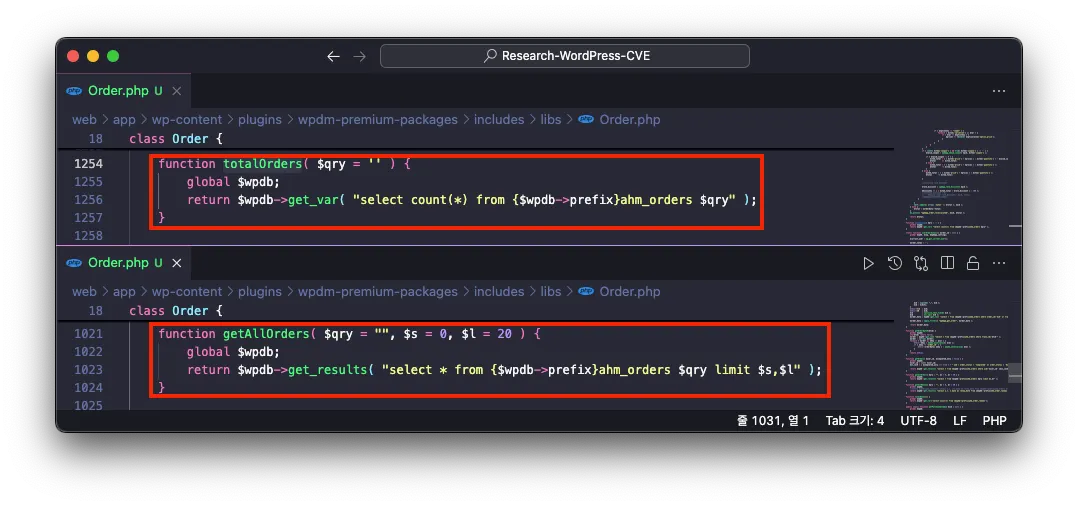Screen dimensions: 1078x506
Task: Click PHP file icon on lower tab
Action: (x=74, y=263)
